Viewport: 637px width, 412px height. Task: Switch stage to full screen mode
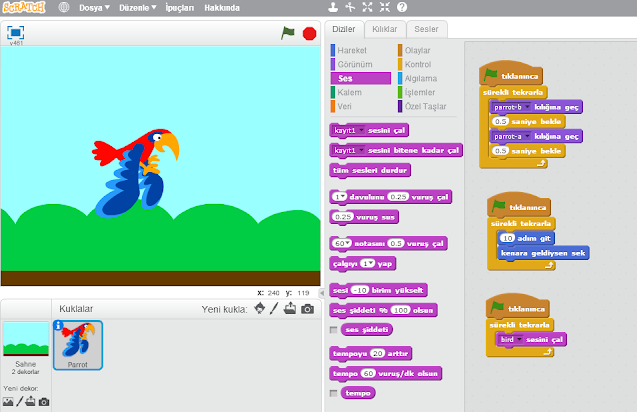pyautogui.click(x=15, y=33)
